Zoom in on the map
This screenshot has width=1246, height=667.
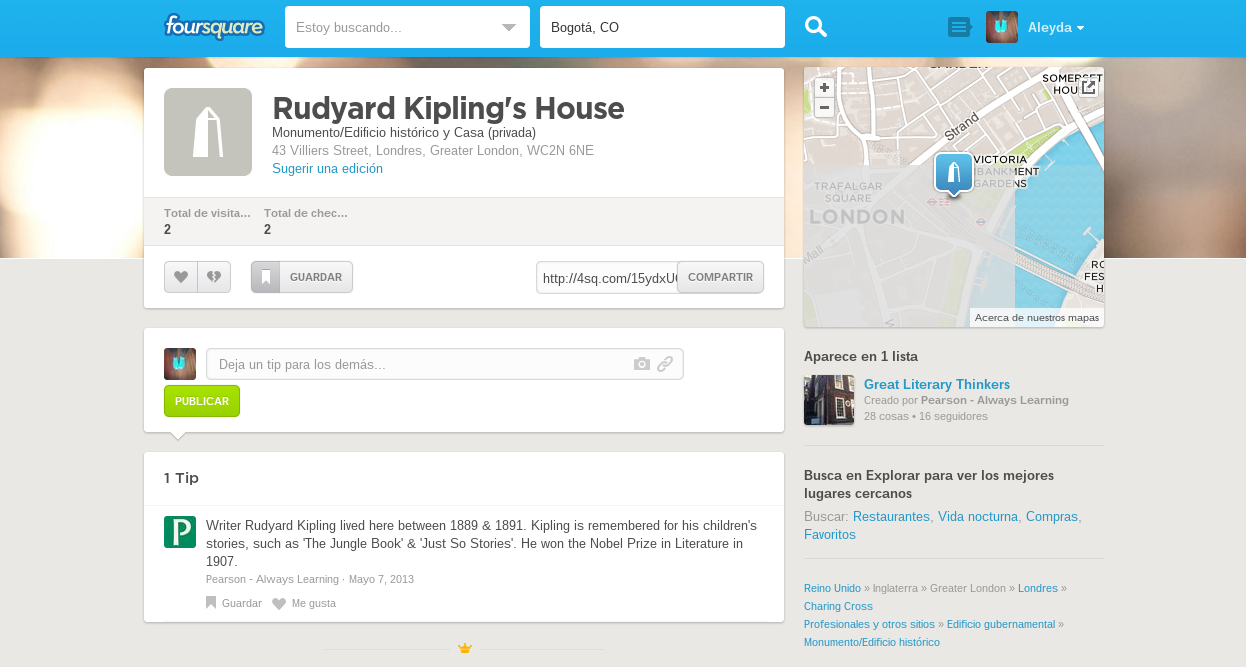(x=825, y=88)
